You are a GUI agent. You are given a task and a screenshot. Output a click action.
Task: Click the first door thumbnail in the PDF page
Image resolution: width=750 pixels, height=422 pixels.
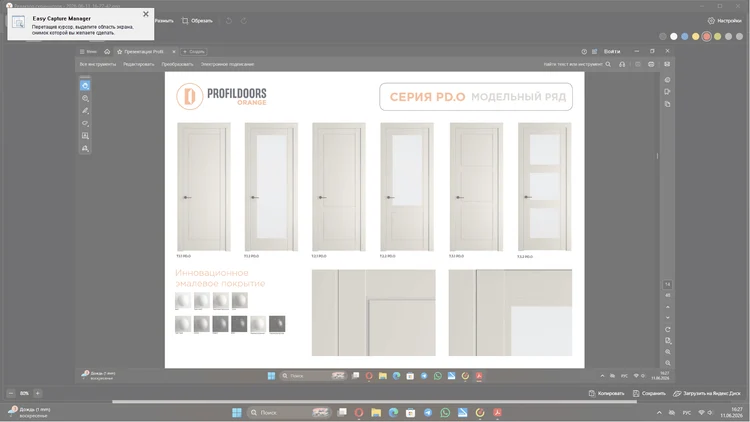[204, 187]
